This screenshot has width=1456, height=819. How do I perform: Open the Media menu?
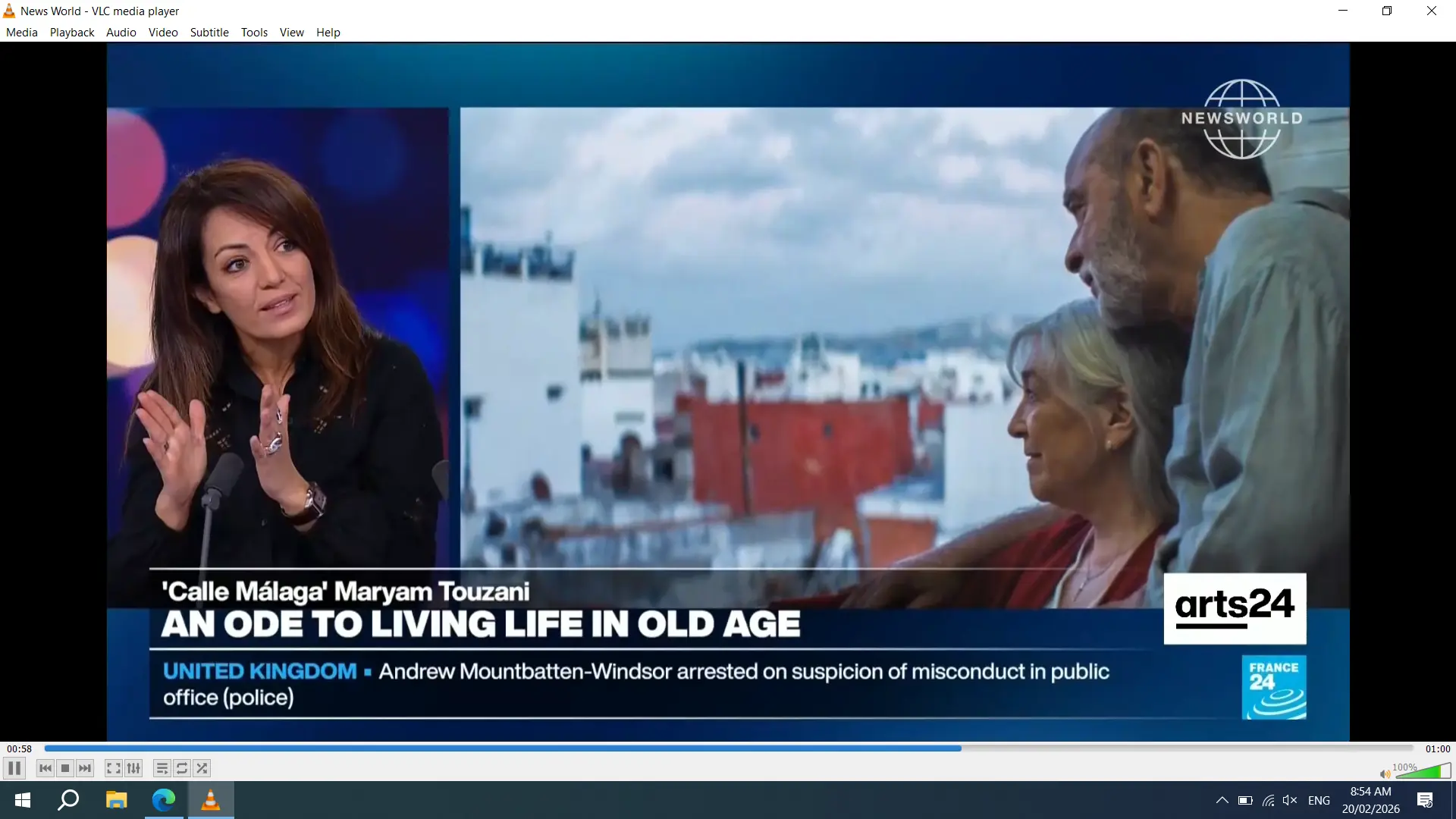(22, 33)
